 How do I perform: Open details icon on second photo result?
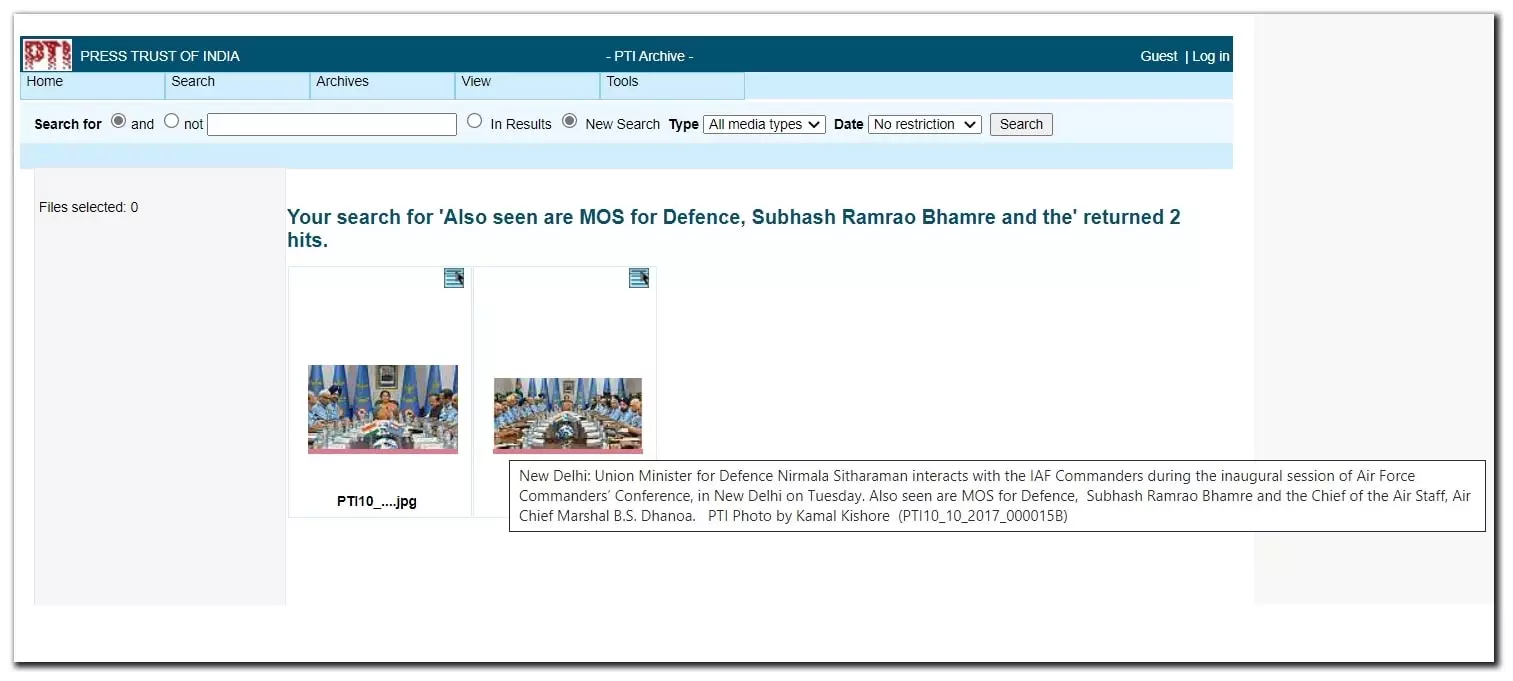click(639, 278)
